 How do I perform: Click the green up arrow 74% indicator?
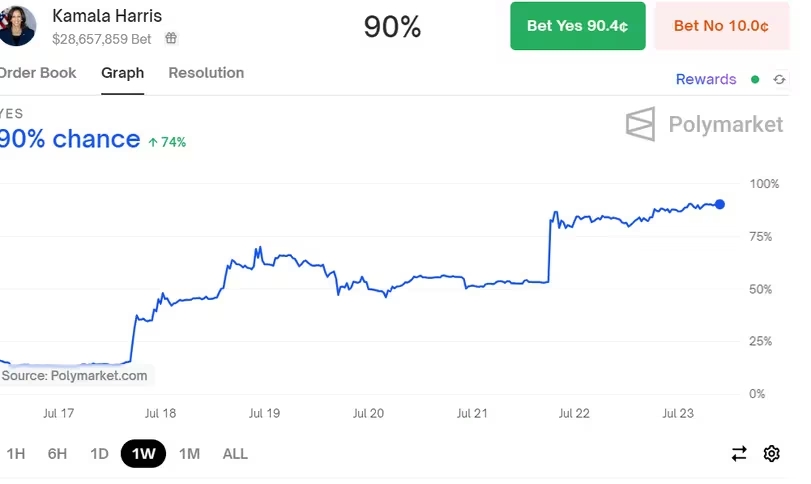click(166, 142)
